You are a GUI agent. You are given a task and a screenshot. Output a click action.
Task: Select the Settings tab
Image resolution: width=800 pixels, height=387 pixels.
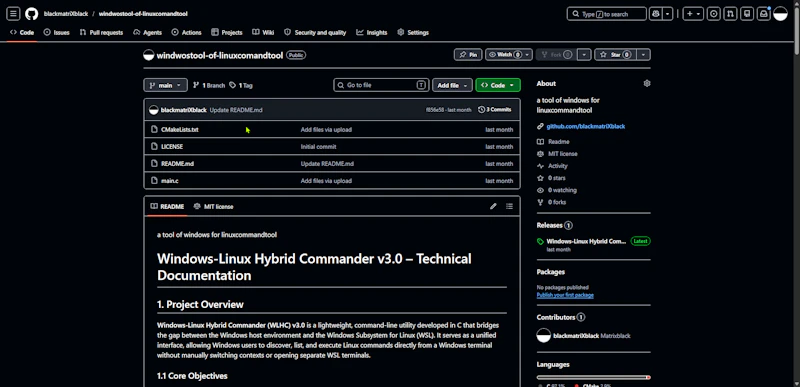coord(413,33)
